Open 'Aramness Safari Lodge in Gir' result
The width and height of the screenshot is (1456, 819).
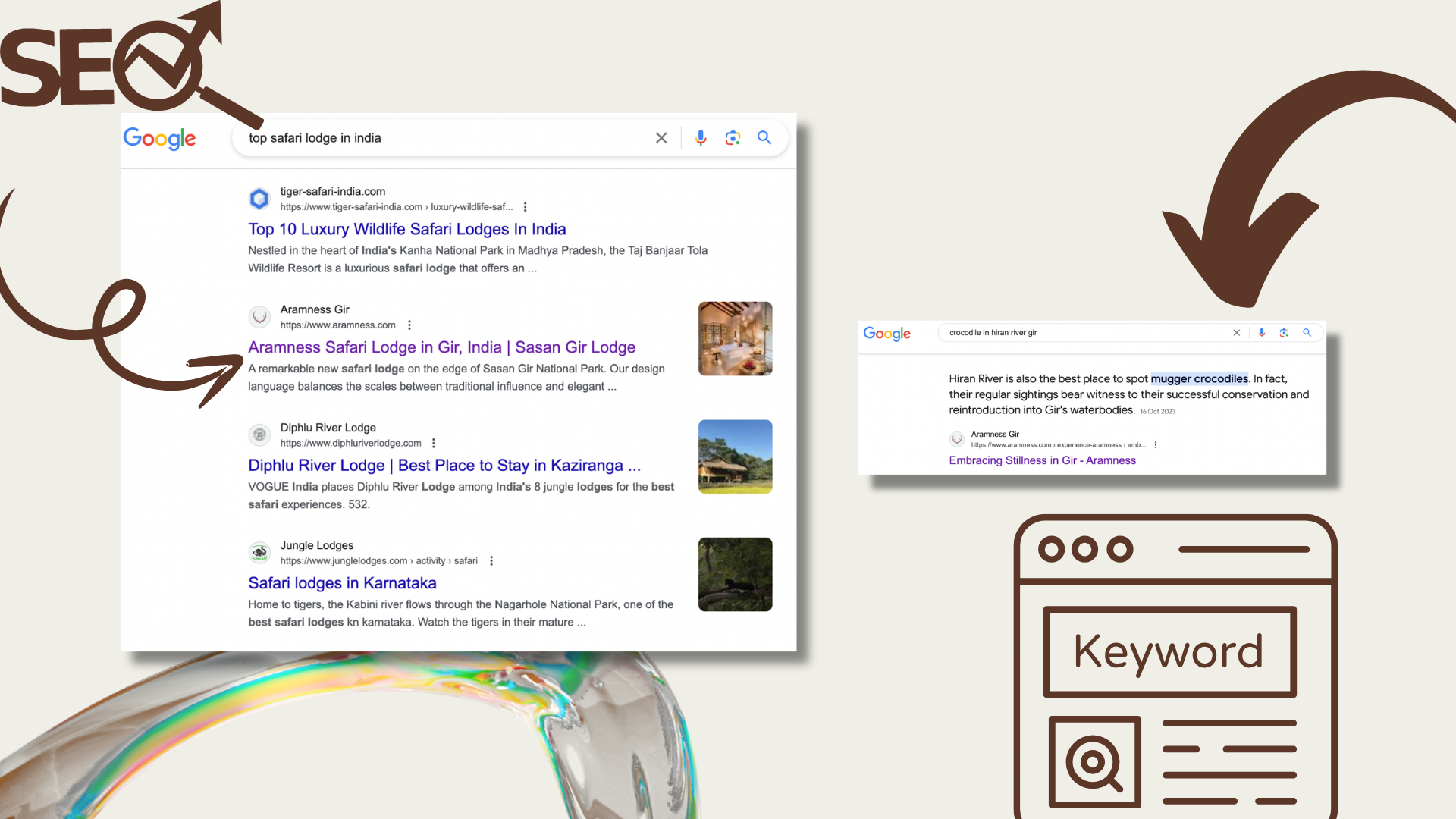pyautogui.click(x=441, y=347)
